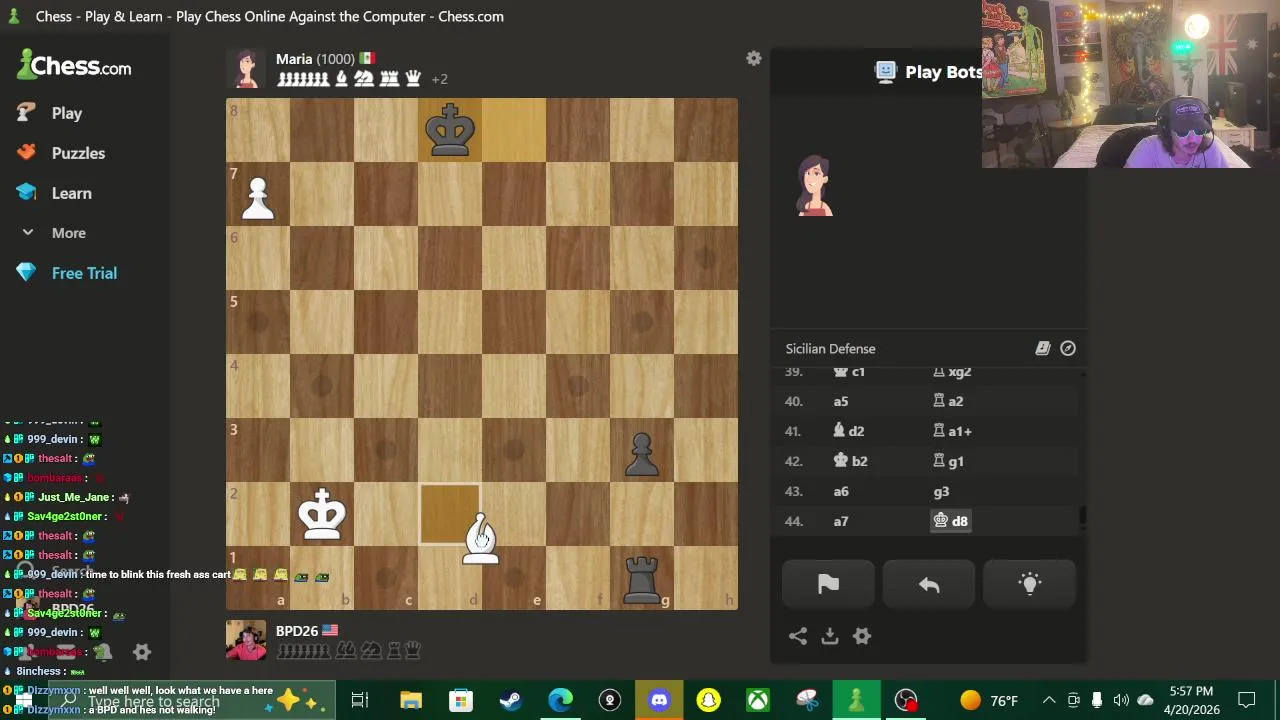Open Snapchat from the taskbar
Screen dimensions: 1280x720
coord(708,700)
